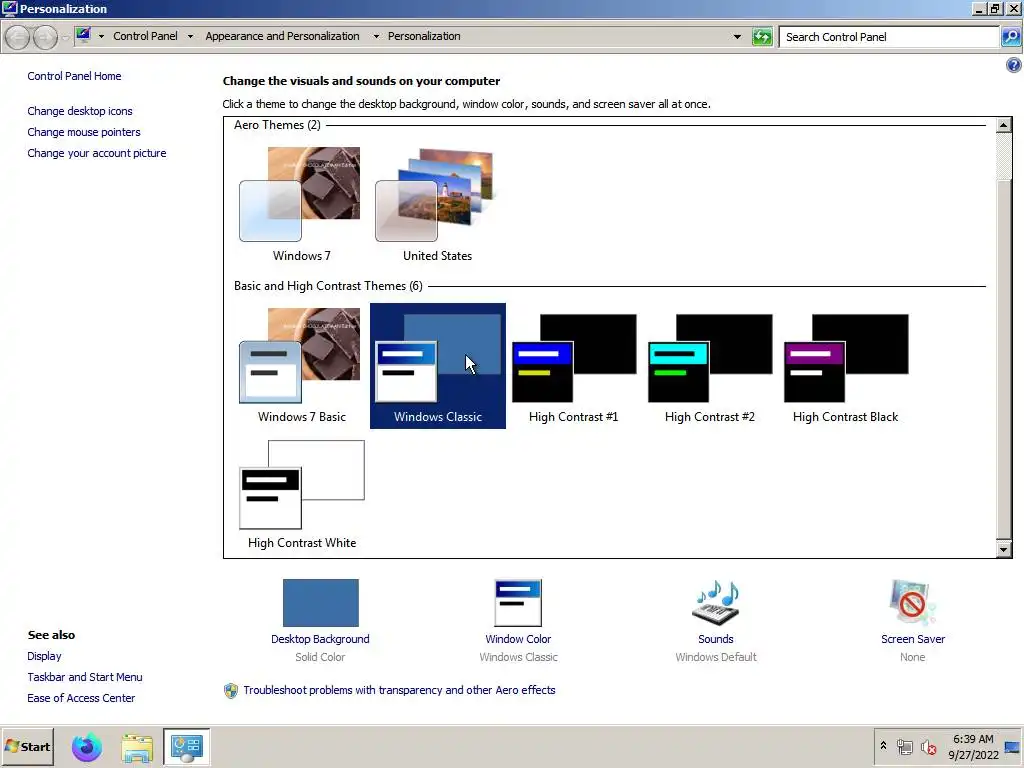Open Firefox from the taskbar
Image resolution: width=1024 pixels, height=768 pixels.
tap(87, 747)
